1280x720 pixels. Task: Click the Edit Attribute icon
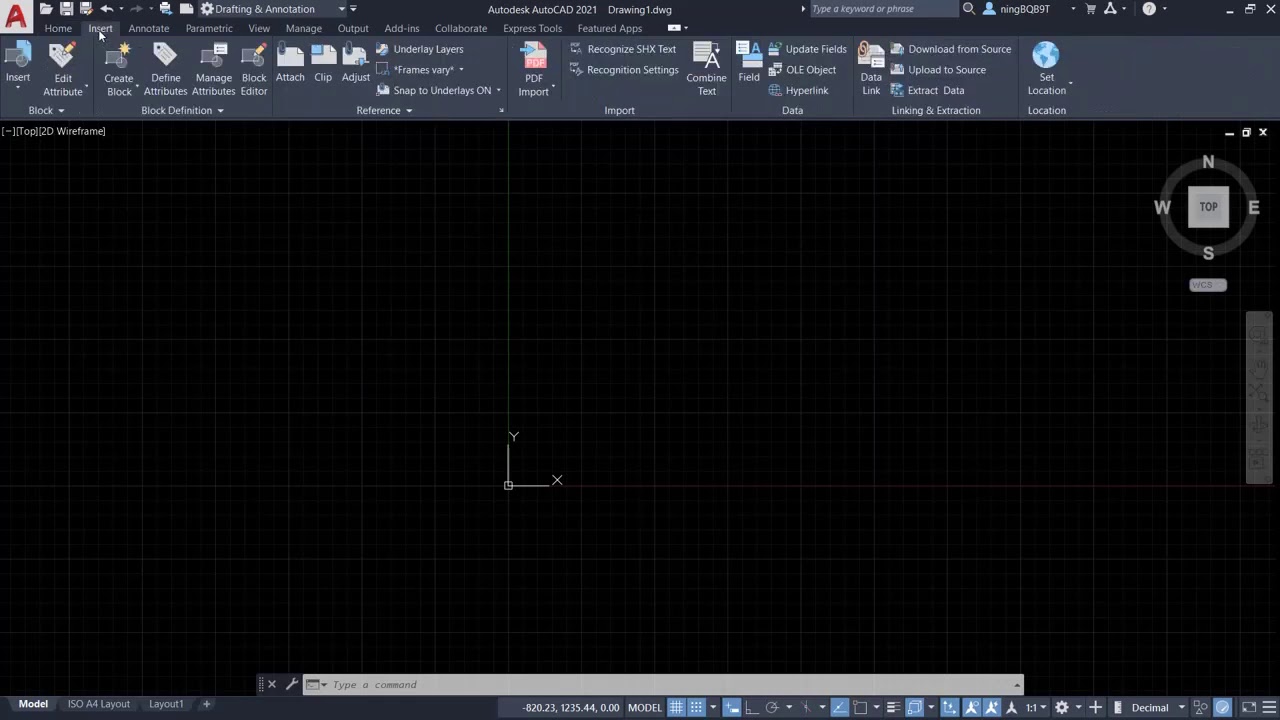[x=62, y=57]
